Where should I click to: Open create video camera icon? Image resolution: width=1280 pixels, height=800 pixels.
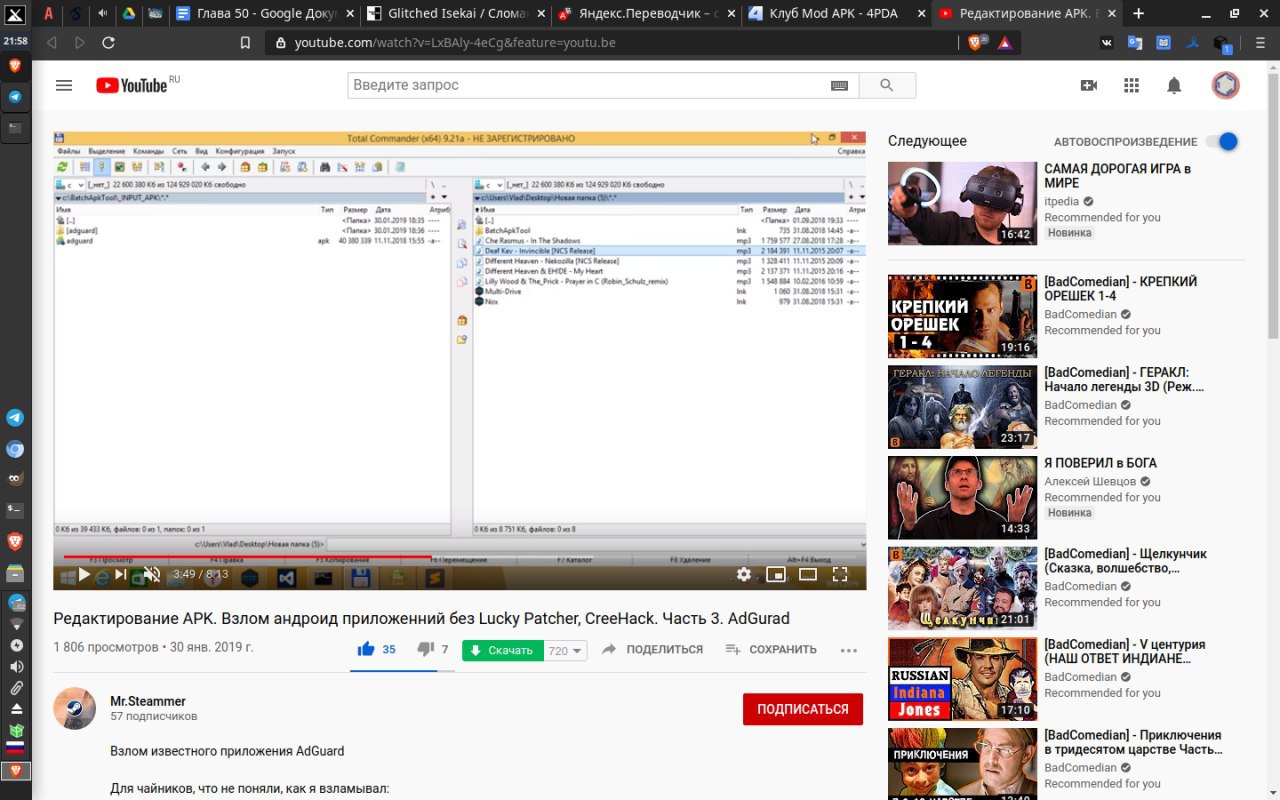[x=1089, y=85]
